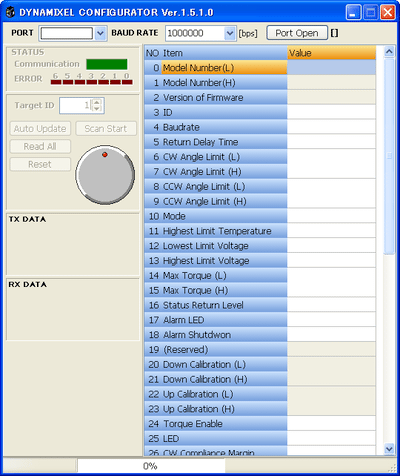The width and height of the screenshot is (400, 476).
Task: Click the Scan Start button
Action: pos(106,129)
